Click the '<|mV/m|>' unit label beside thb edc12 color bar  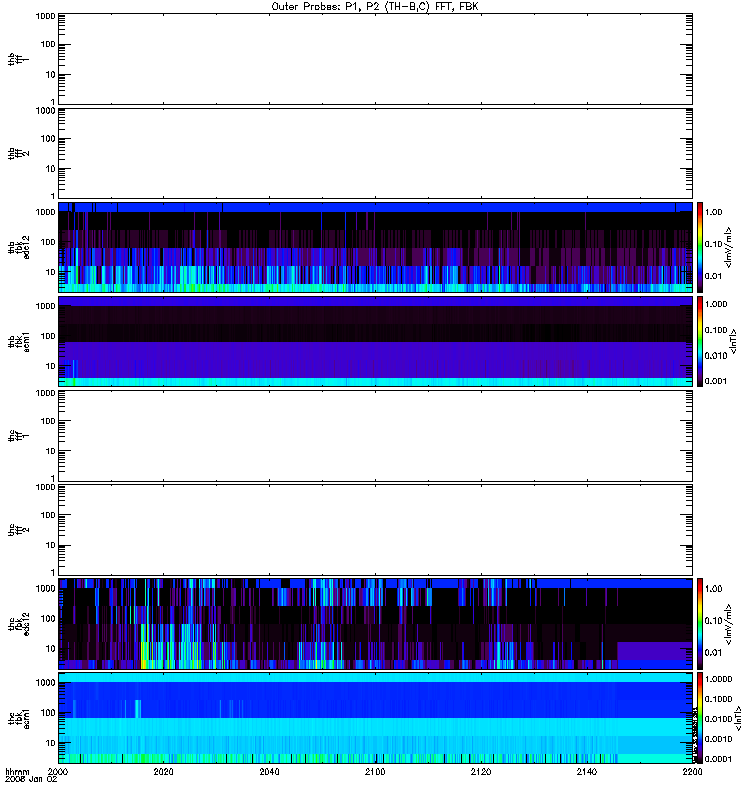tap(729, 247)
